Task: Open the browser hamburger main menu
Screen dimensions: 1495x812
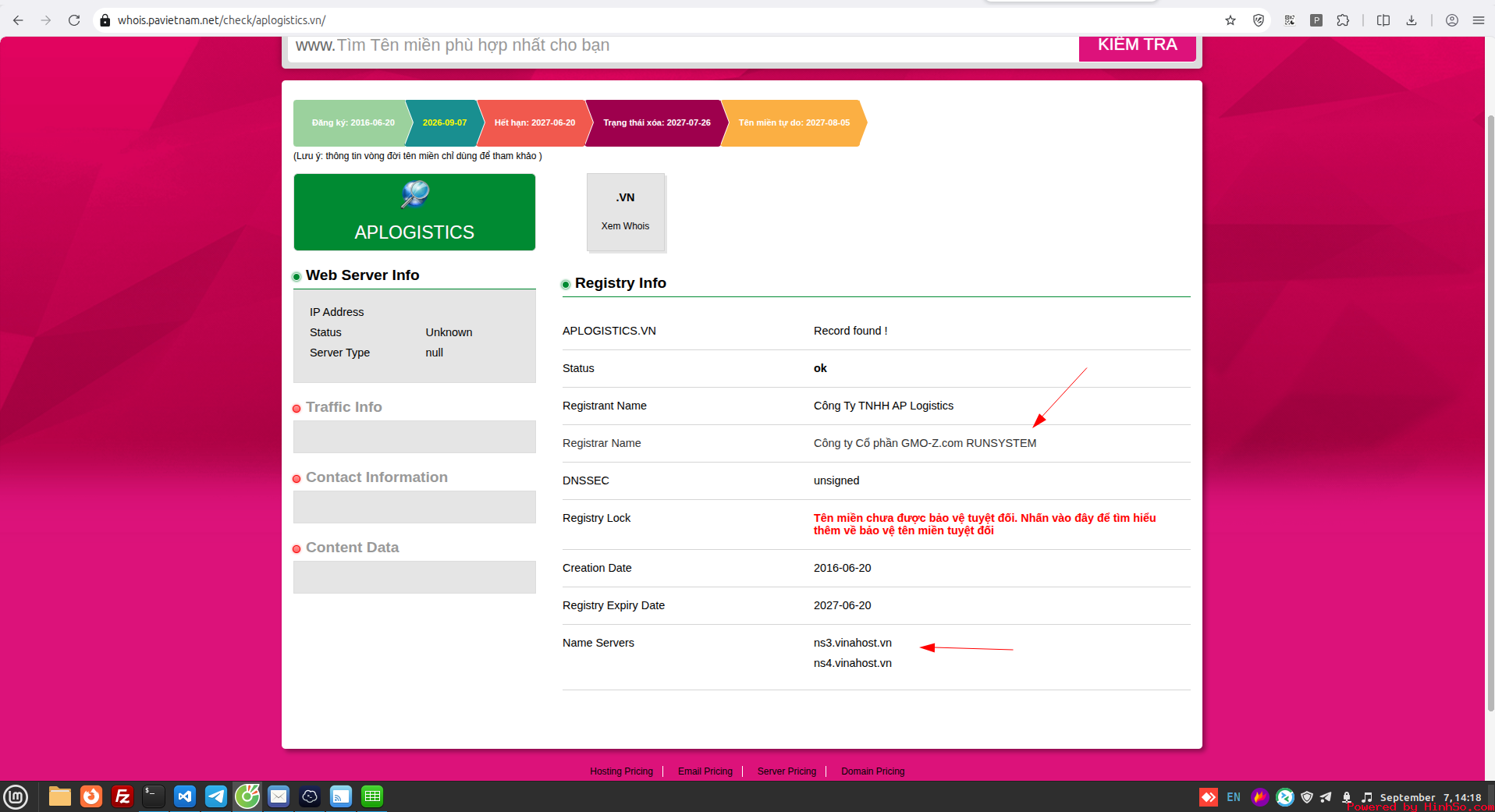Action: (1479, 20)
